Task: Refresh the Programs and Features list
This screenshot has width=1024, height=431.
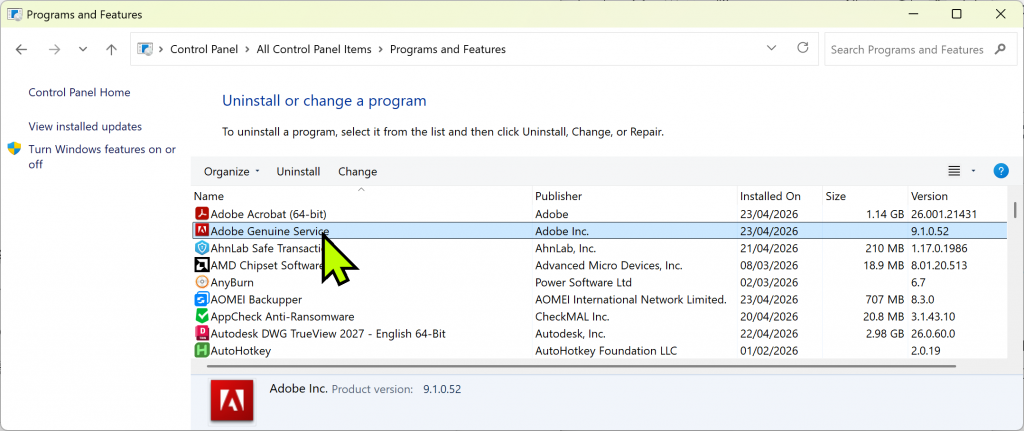Action: pos(803,48)
